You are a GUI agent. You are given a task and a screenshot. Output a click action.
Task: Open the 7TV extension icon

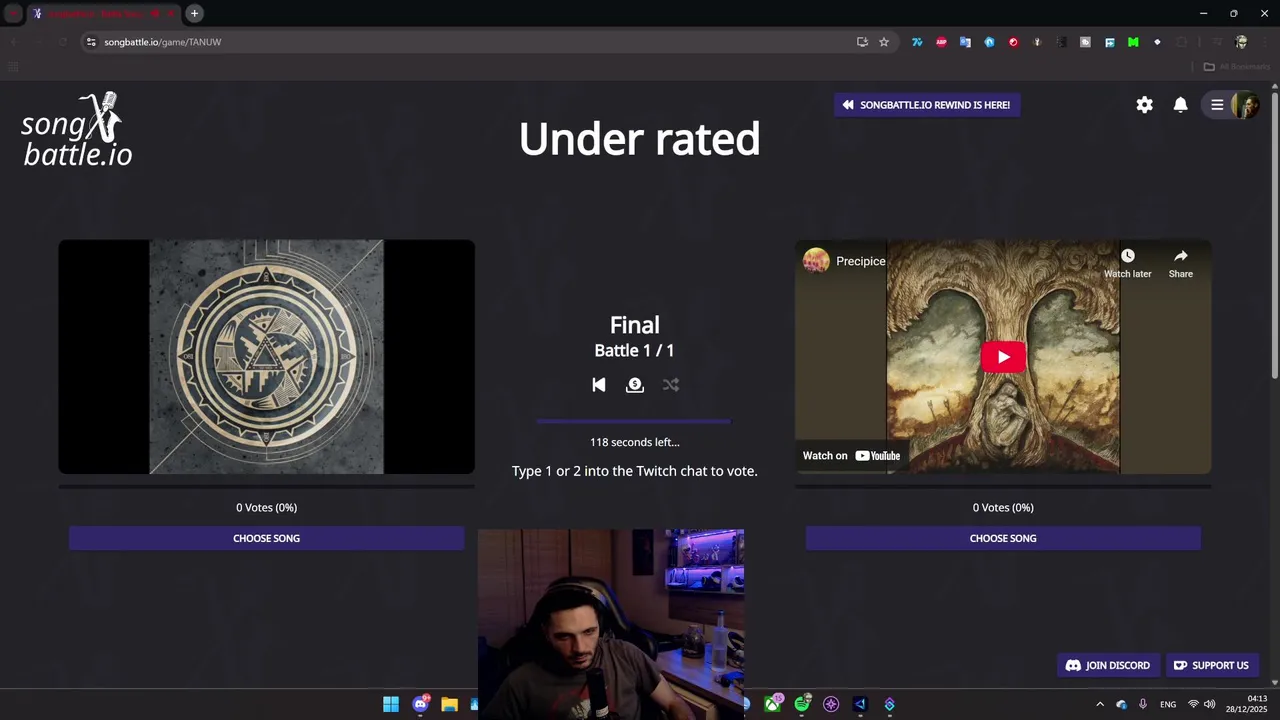click(916, 42)
